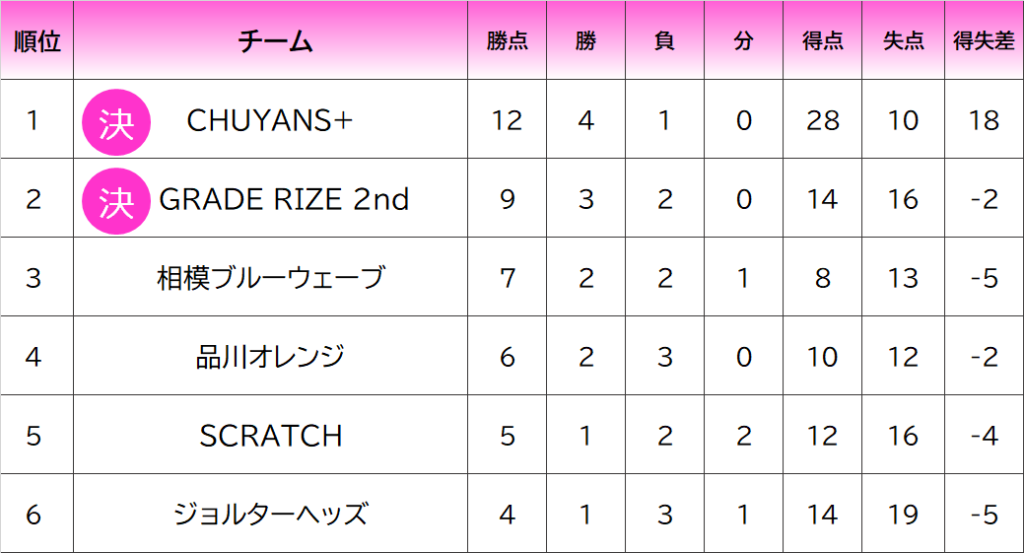Click the pink 決 badge beside CHUYANS+

tap(116, 122)
